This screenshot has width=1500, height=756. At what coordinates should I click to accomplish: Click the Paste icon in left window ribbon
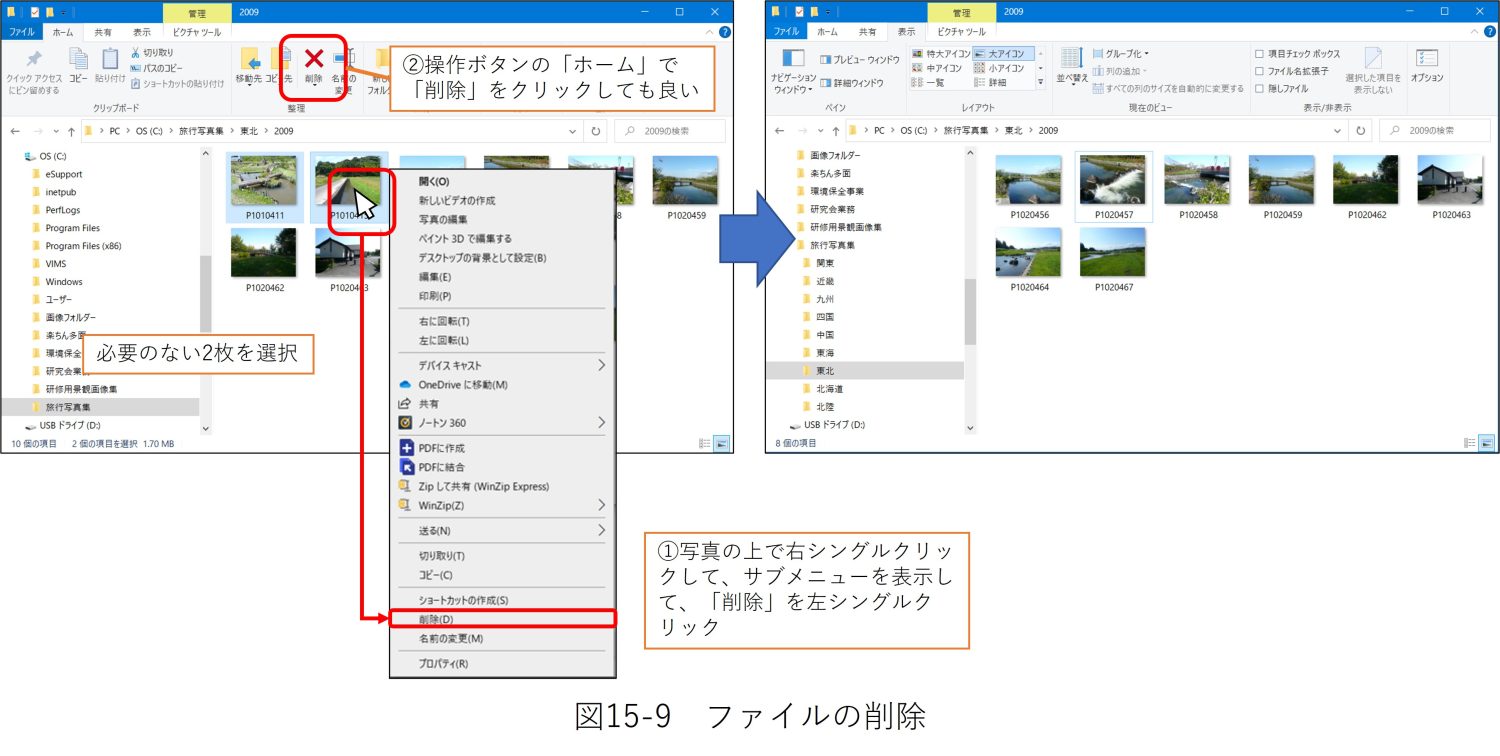pos(110,59)
